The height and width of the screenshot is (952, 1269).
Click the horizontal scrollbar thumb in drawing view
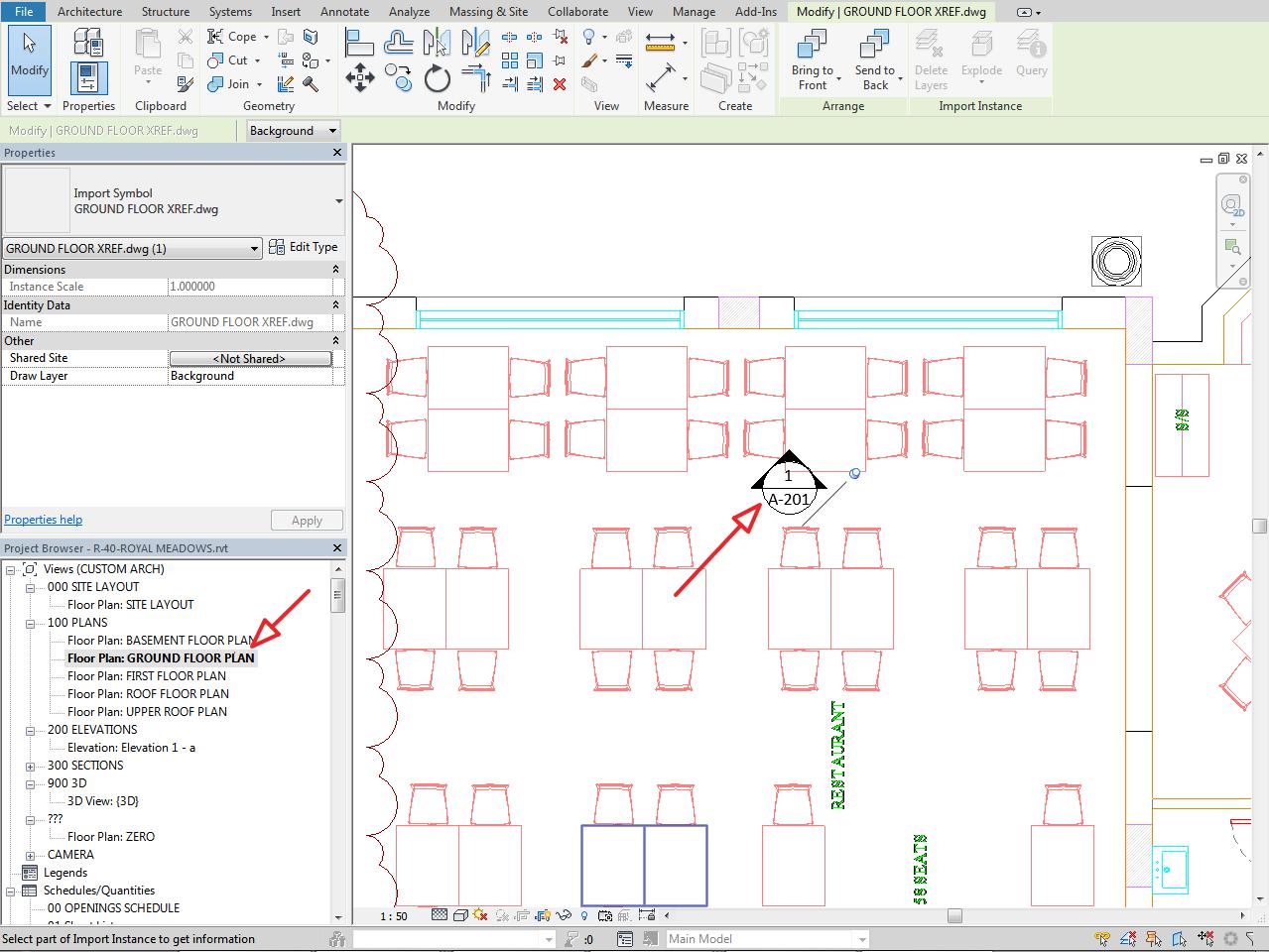(x=953, y=915)
